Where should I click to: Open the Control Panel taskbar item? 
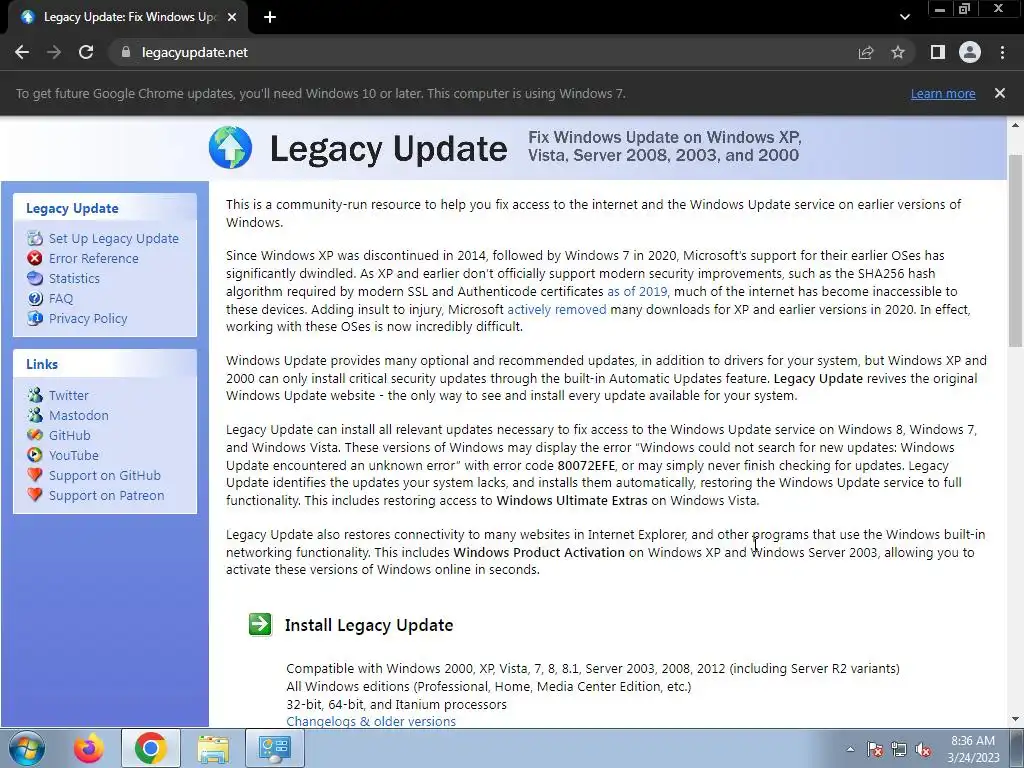point(274,748)
